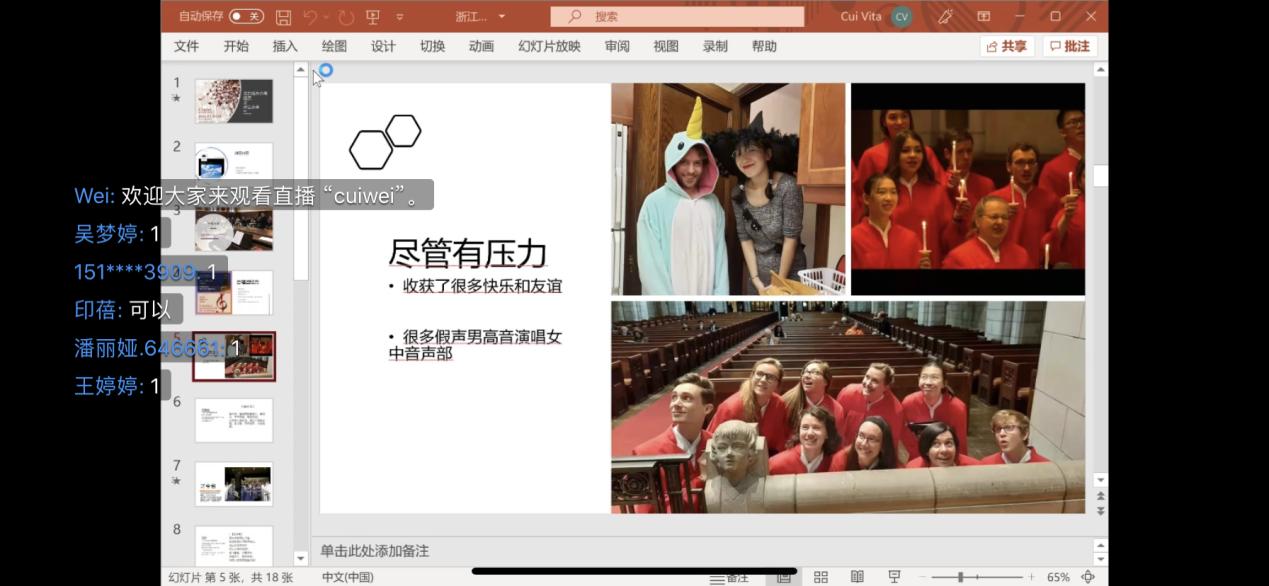The height and width of the screenshot is (586, 1269).
Task: Switch to Reading View icon
Action: tap(857, 577)
